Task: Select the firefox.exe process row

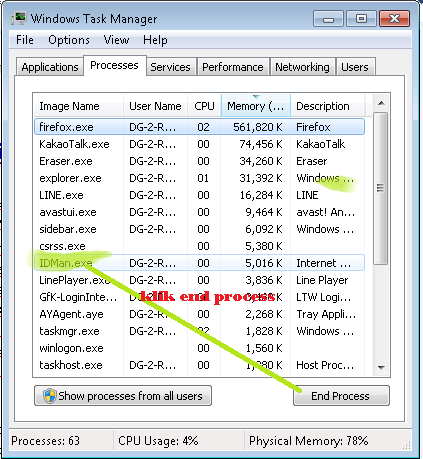Action: pos(199,127)
